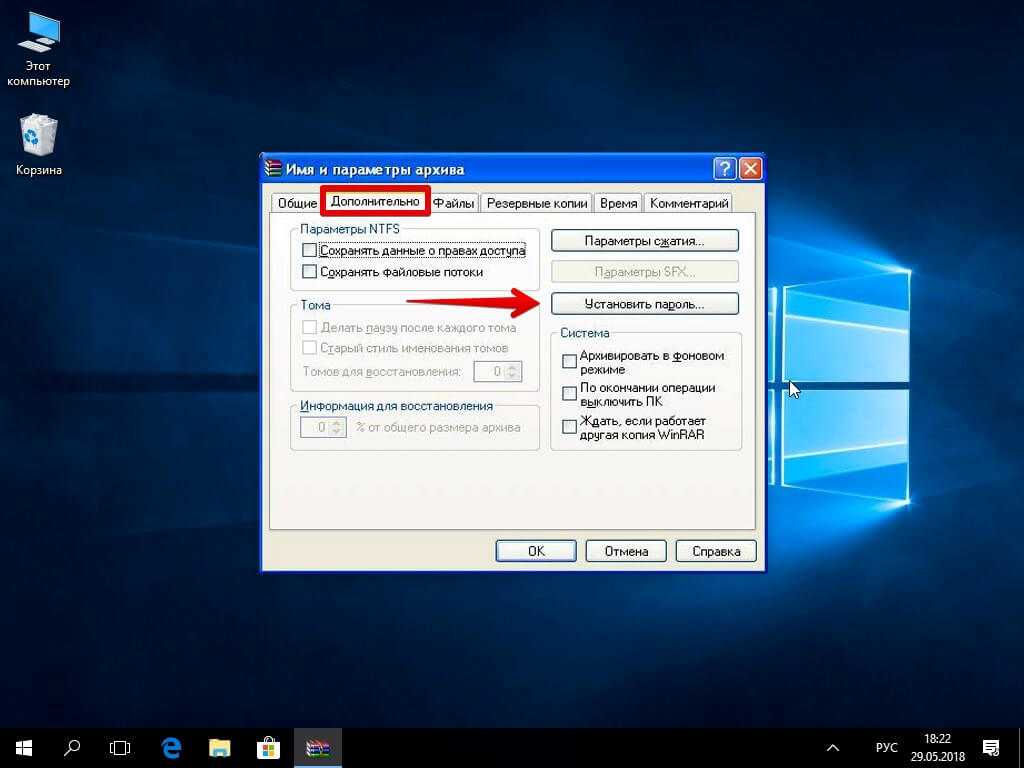Open the 'Резервные копии' tab
Viewport: 1024px width, 768px height.
click(537, 203)
